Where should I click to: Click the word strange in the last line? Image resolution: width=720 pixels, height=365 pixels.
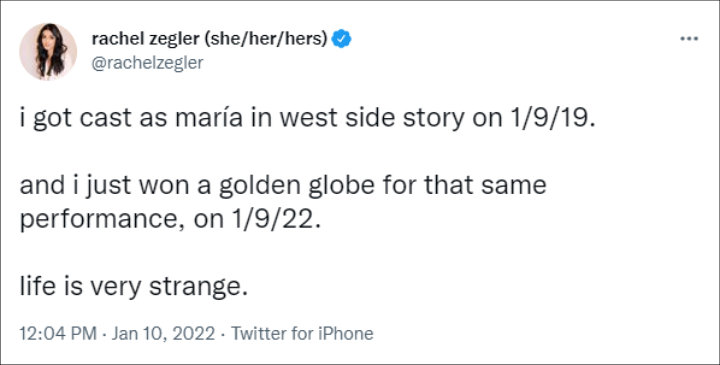[x=195, y=289]
